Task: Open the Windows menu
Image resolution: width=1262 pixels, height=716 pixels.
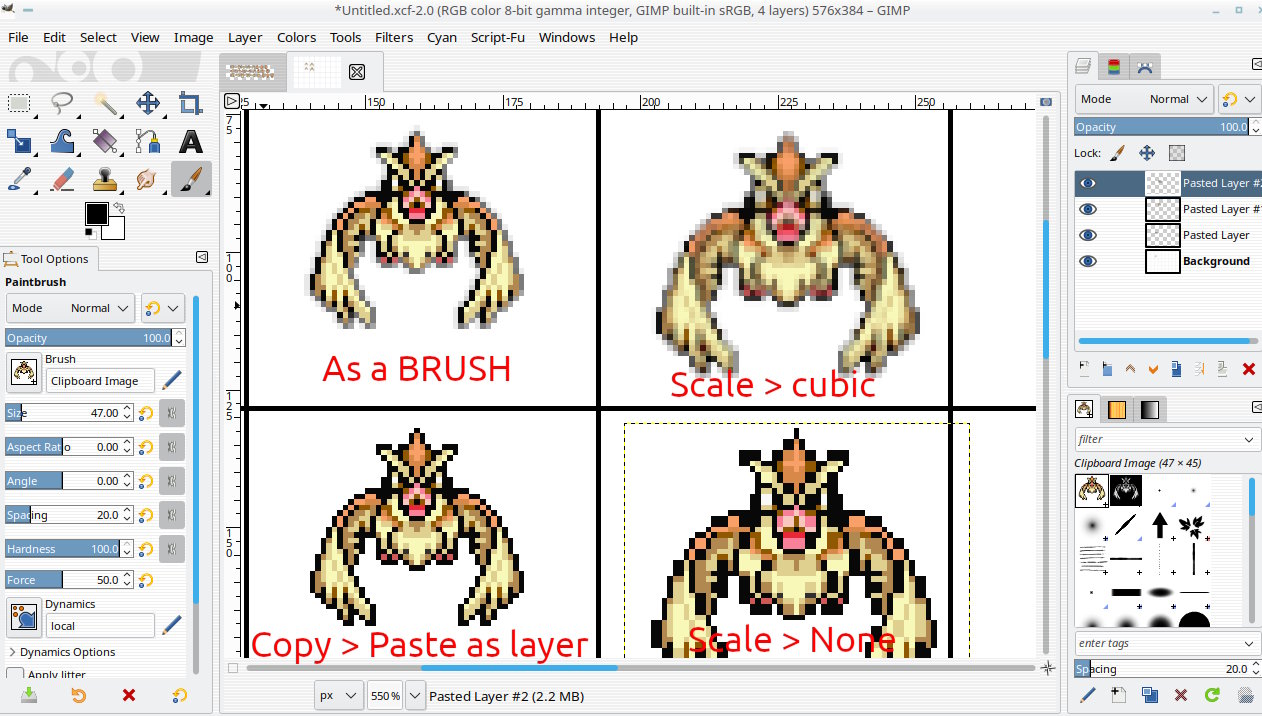Action: tap(567, 37)
